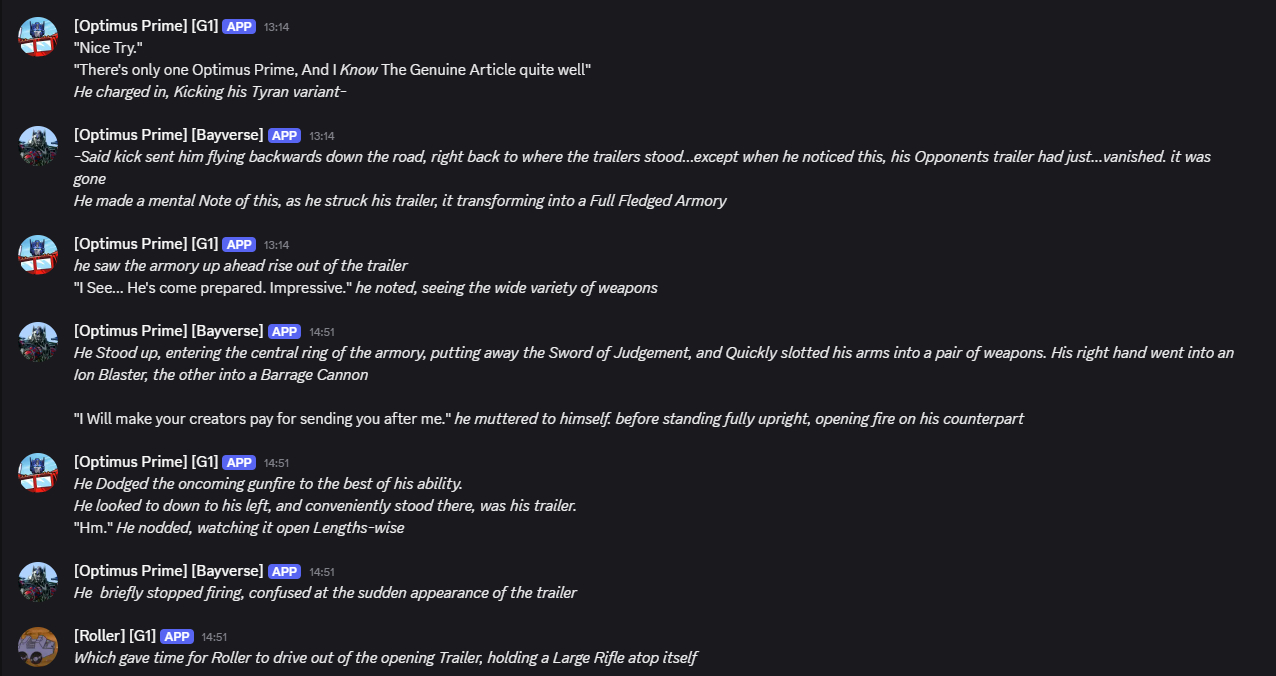
Task: Click the 14:51 timestamp on Roller's message
Action: click(214, 637)
